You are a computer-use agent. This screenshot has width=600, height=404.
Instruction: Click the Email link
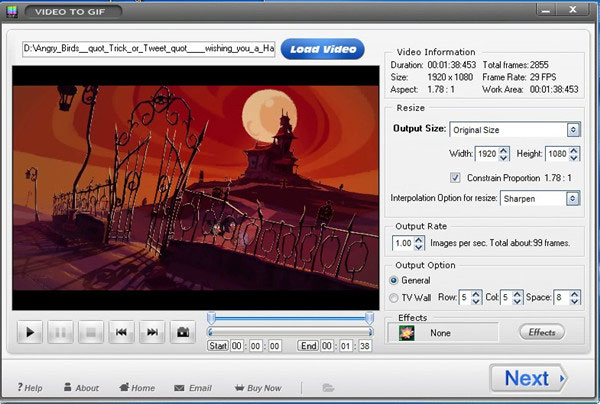tap(193, 388)
